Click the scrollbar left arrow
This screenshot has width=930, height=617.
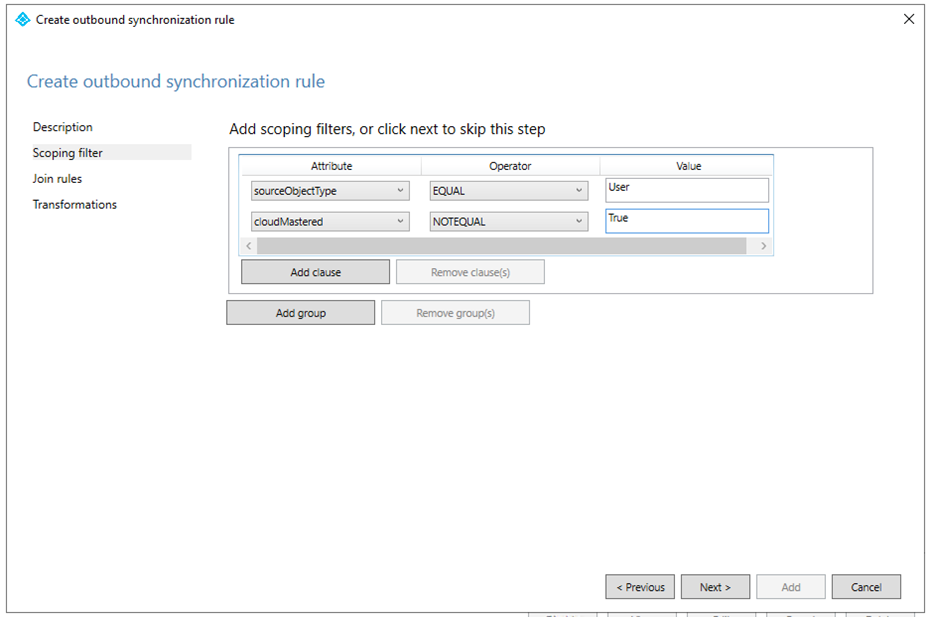click(x=249, y=246)
